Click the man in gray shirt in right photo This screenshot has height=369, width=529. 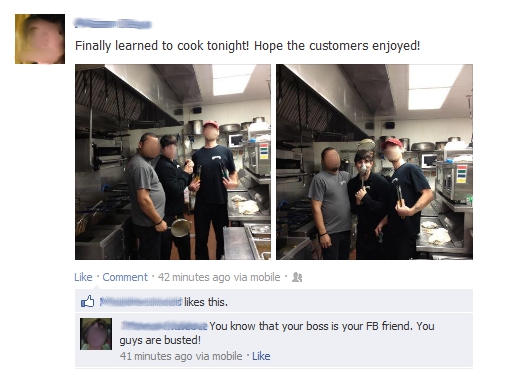330,202
